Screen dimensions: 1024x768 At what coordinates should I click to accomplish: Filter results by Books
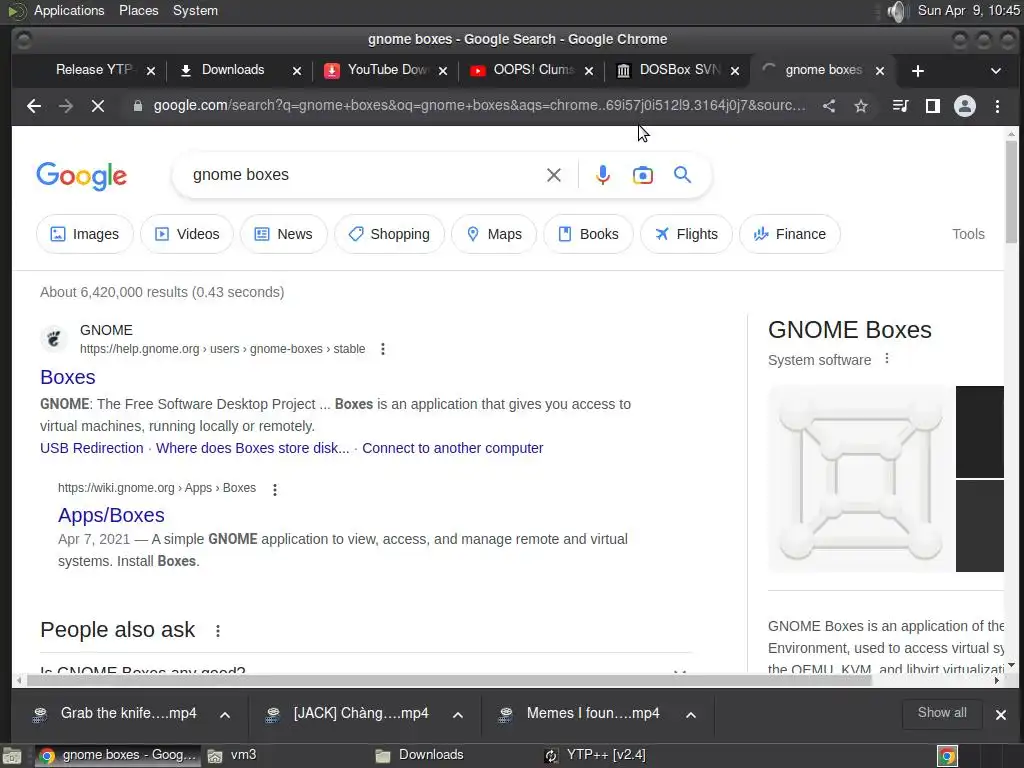point(588,234)
